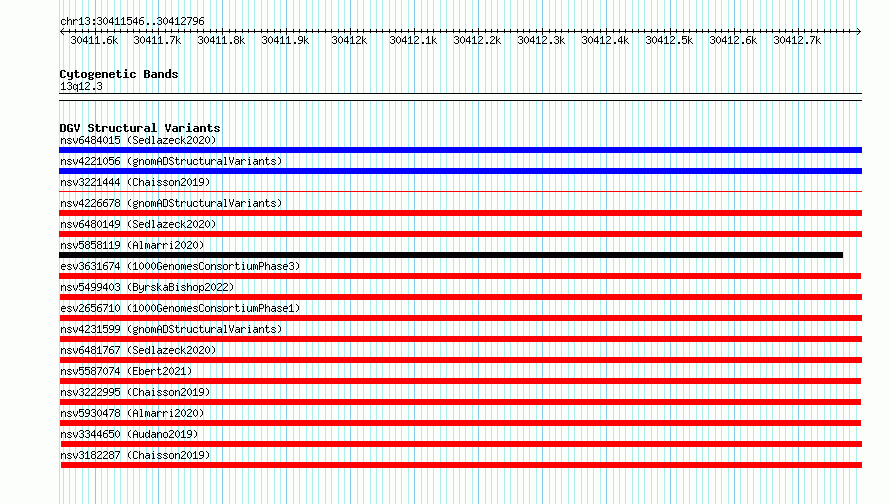The image size is (890, 504).
Task: Click ruler tick label 30412.6k
Action: [733, 40]
